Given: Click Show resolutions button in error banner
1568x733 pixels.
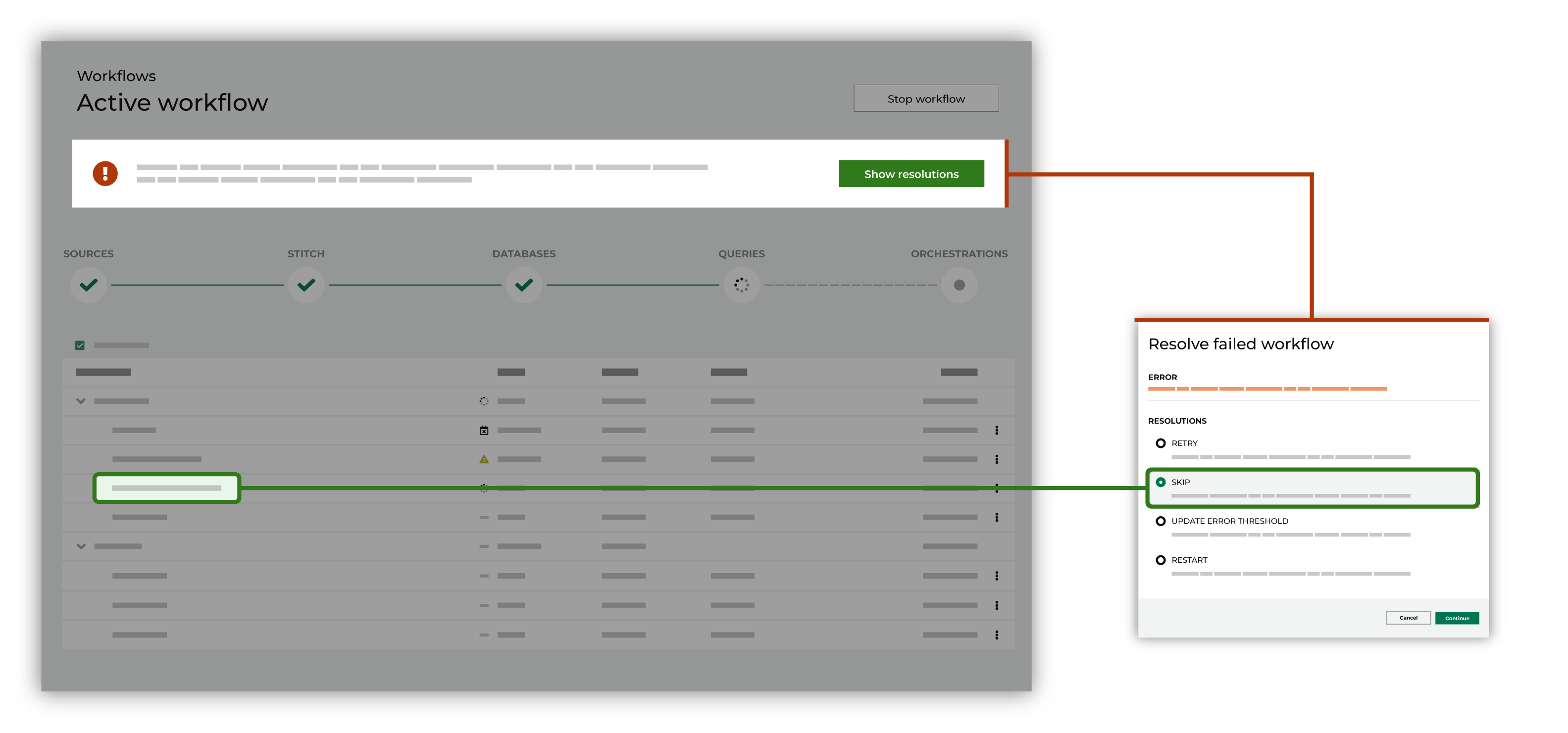Looking at the screenshot, I should (x=910, y=174).
